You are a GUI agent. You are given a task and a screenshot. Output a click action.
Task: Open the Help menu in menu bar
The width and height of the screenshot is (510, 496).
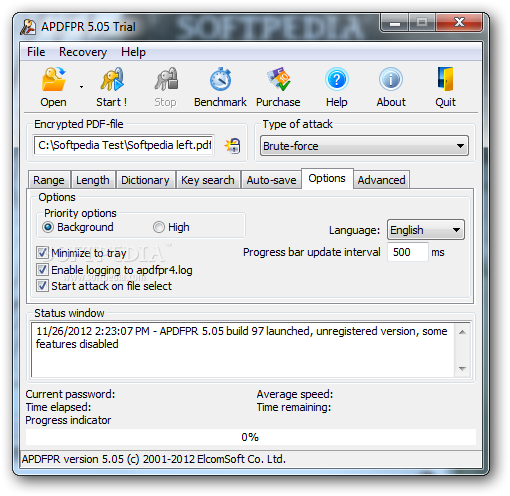click(x=133, y=52)
